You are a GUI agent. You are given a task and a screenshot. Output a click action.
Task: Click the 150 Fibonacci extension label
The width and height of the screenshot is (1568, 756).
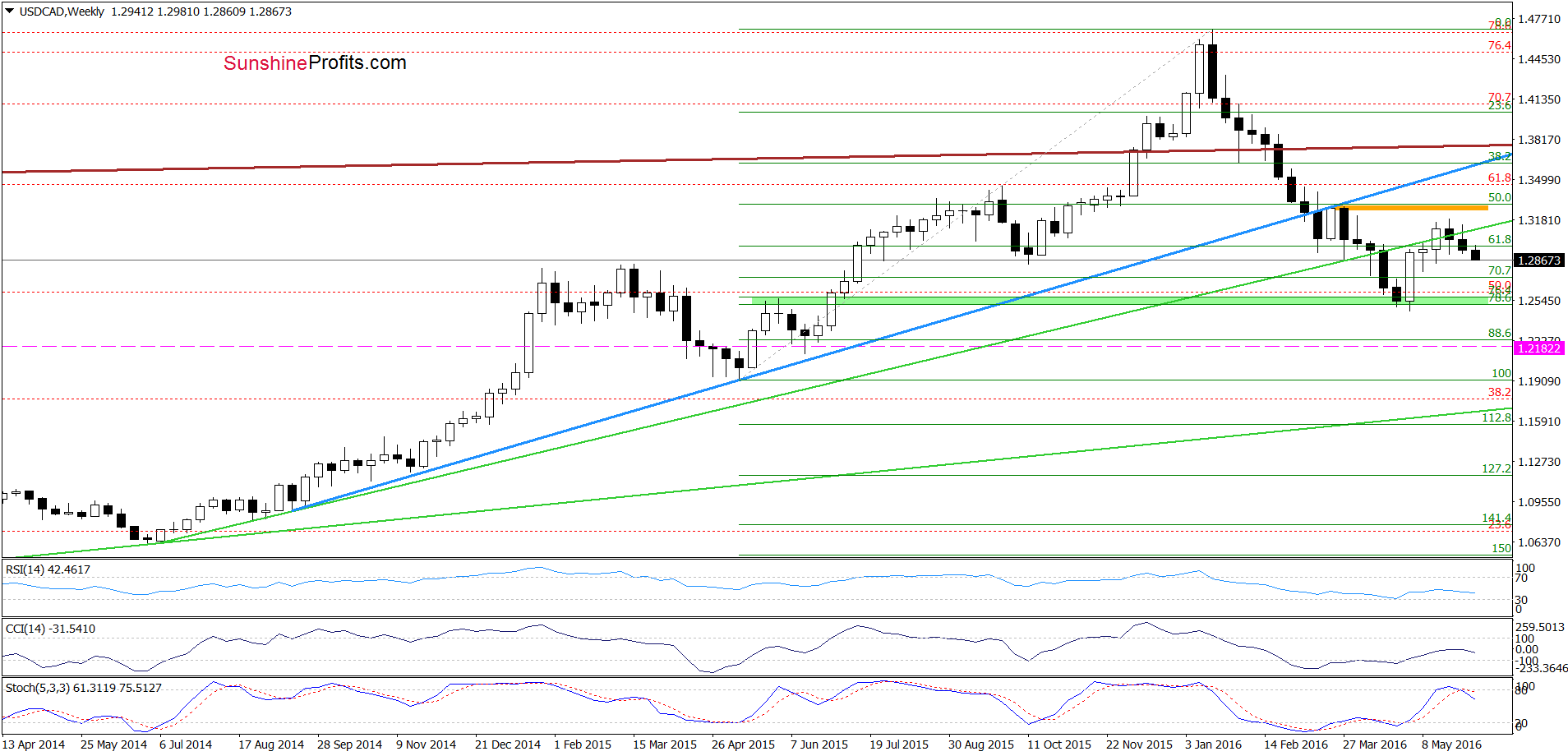click(x=1501, y=548)
